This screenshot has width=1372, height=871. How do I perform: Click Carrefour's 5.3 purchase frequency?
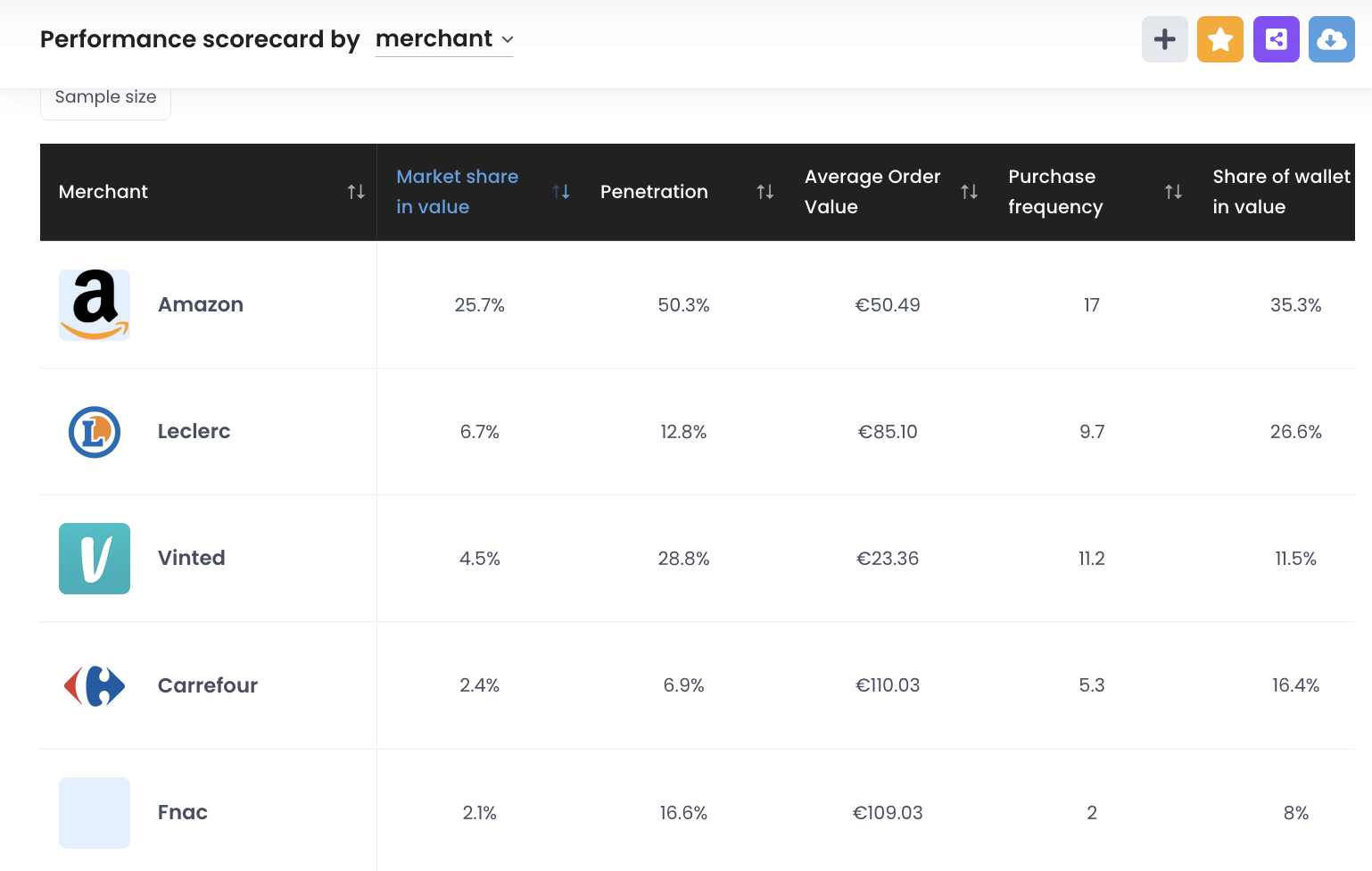pyautogui.click(x=1092, y=685)
